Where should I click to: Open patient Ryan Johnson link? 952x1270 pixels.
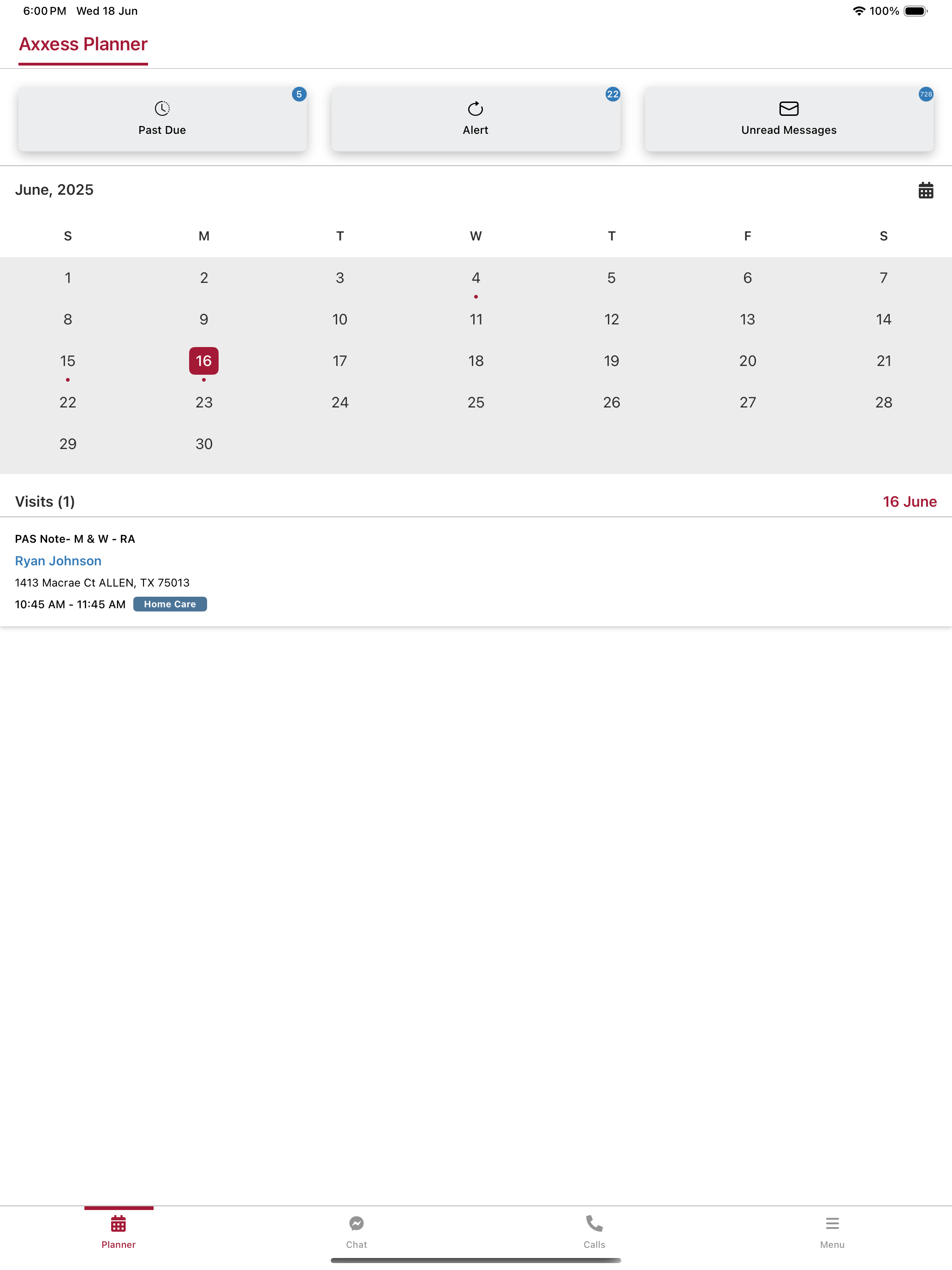pos(58,561)
